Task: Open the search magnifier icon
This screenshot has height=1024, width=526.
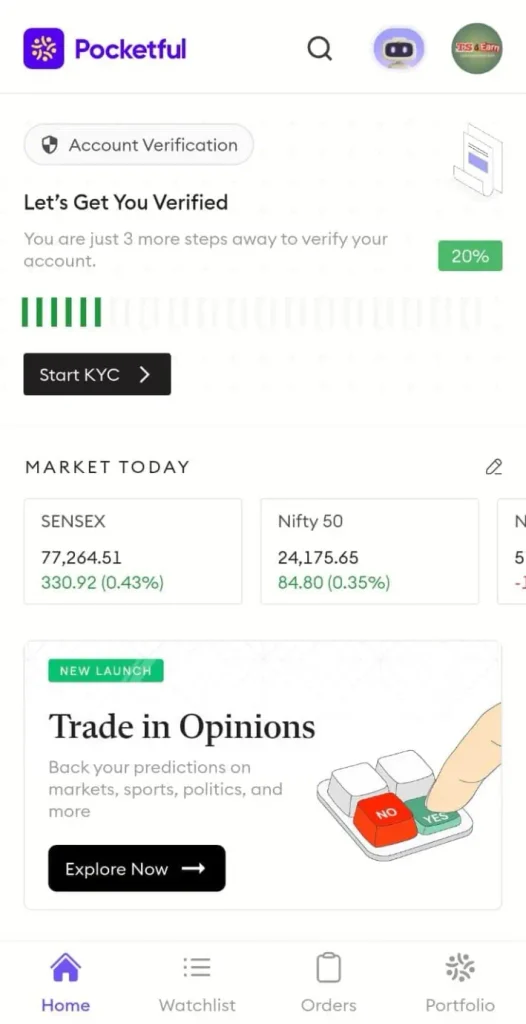Action: click(320, 48)
